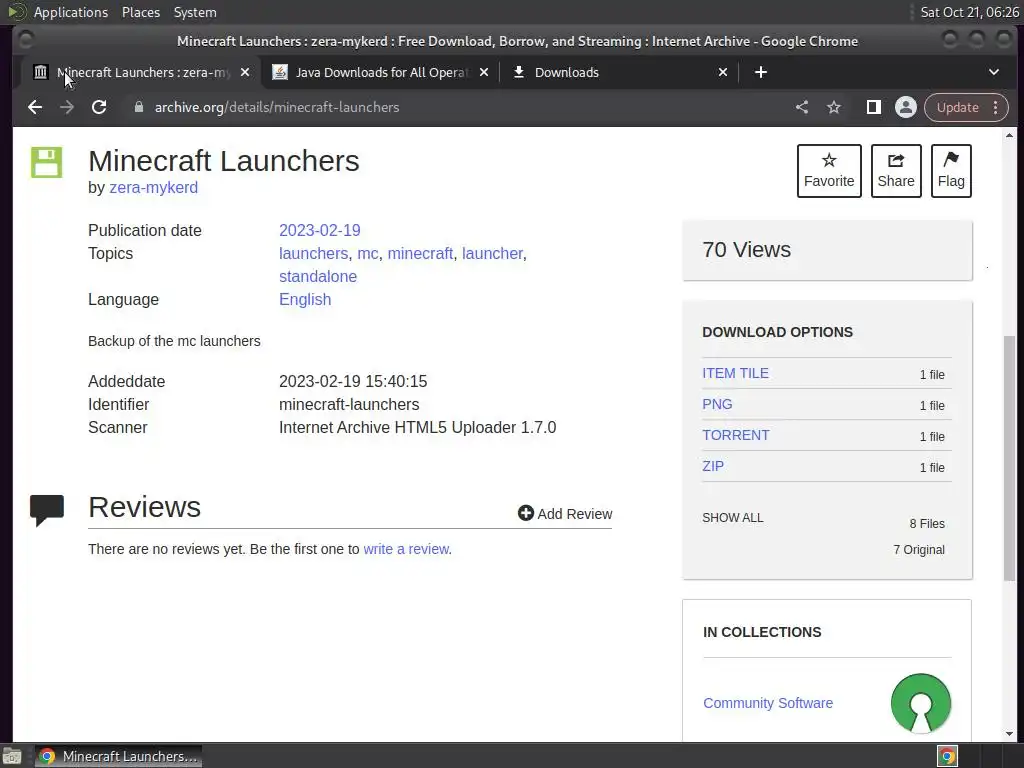
Task: Click the page vertical scrollbar thumb
Action: click(1010, 457)
